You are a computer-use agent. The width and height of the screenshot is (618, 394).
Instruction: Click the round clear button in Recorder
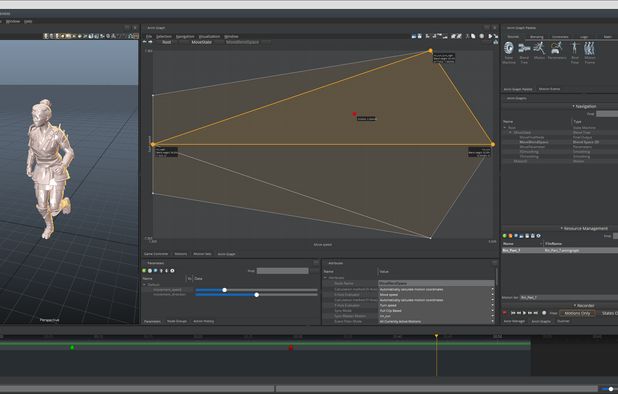tap(544, 313)
